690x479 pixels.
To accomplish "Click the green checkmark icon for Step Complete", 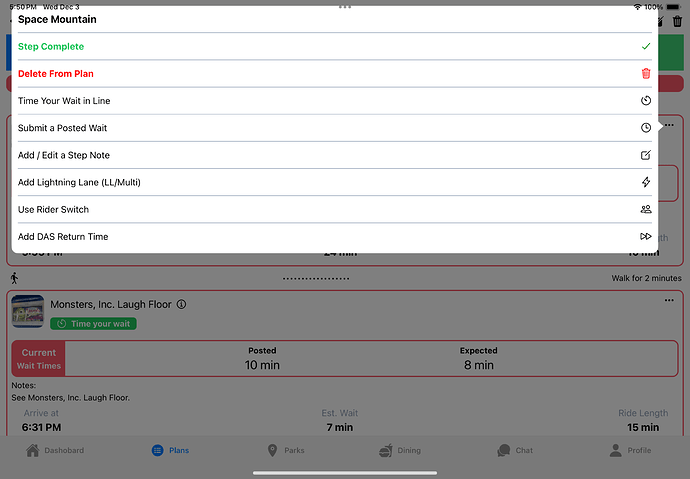I will tap(645, 47).
